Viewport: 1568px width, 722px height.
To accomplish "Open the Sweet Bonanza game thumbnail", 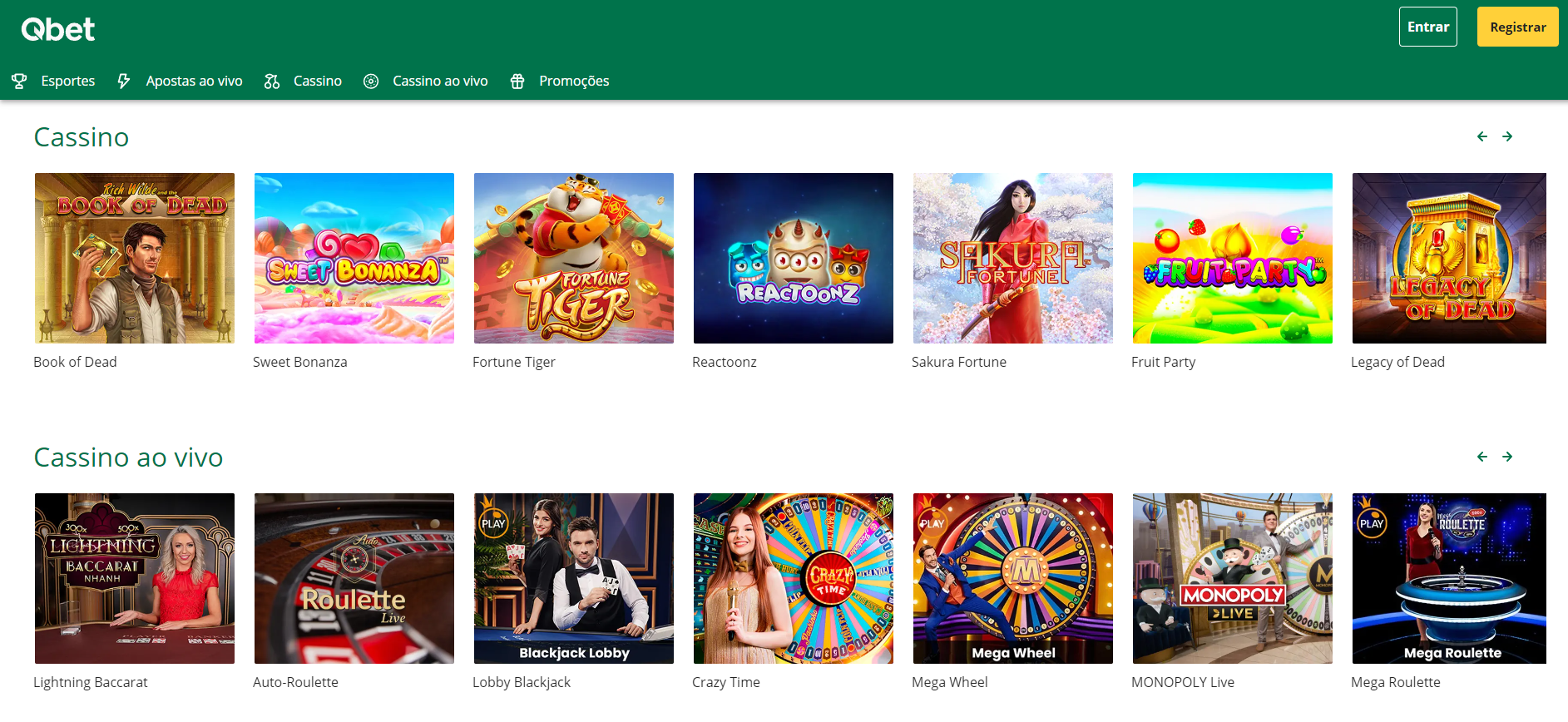I will point(354,258).
